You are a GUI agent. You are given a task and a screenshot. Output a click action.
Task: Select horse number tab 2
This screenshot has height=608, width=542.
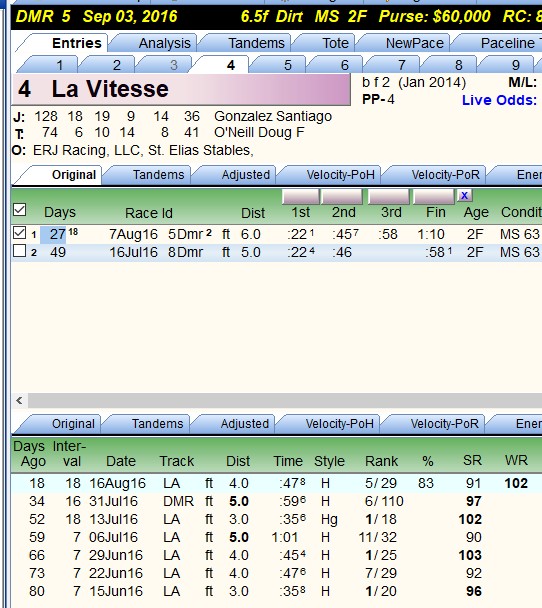pos(116,65)
